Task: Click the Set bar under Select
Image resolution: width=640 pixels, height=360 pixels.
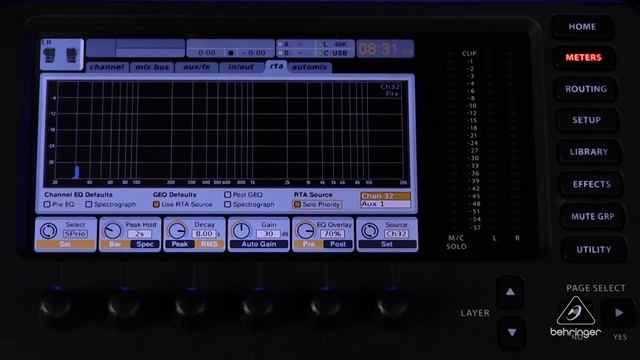Action: click(65, 244)
